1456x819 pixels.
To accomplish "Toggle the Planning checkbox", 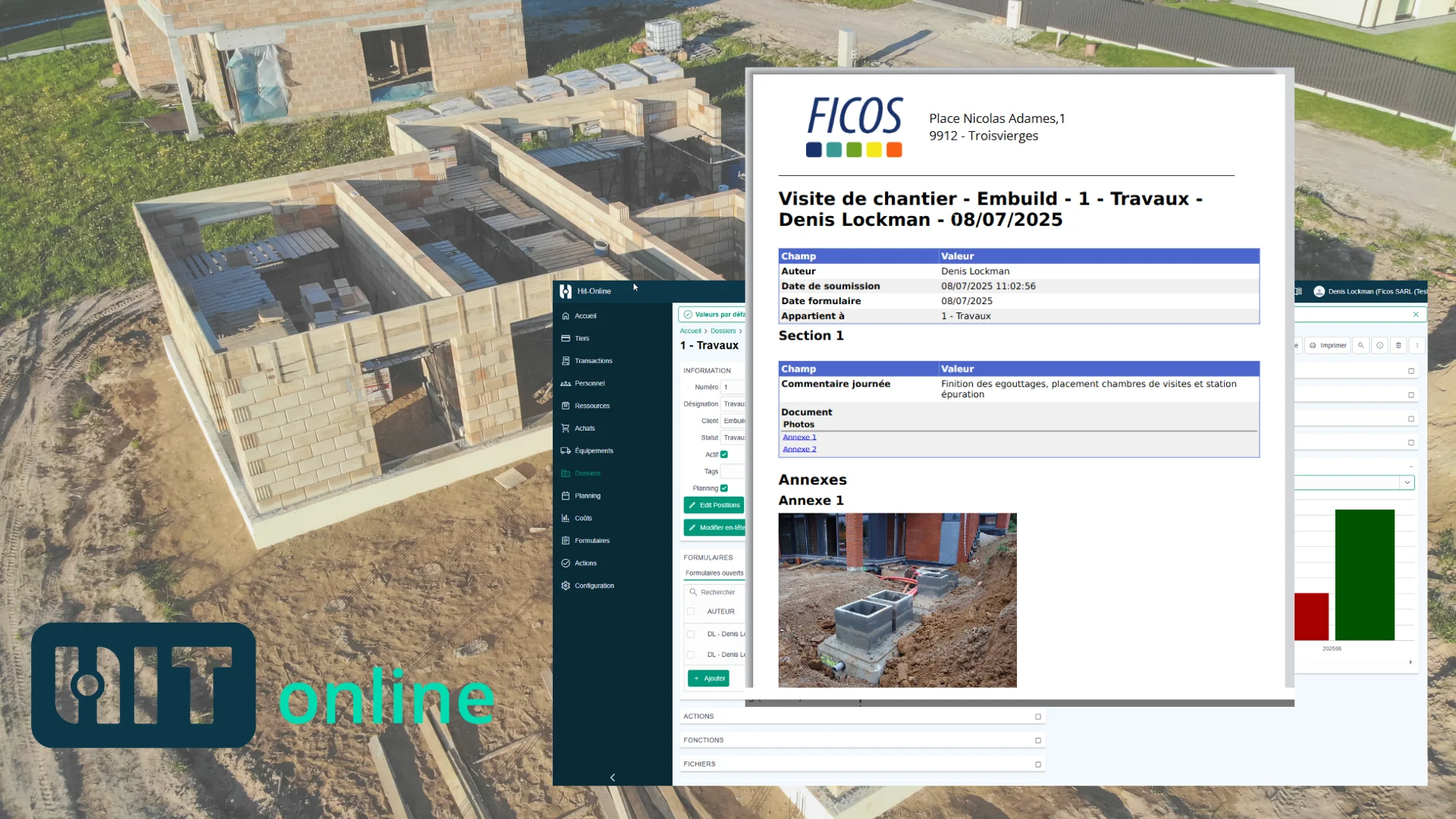I will pyautogui.click(x=724, y=488).
